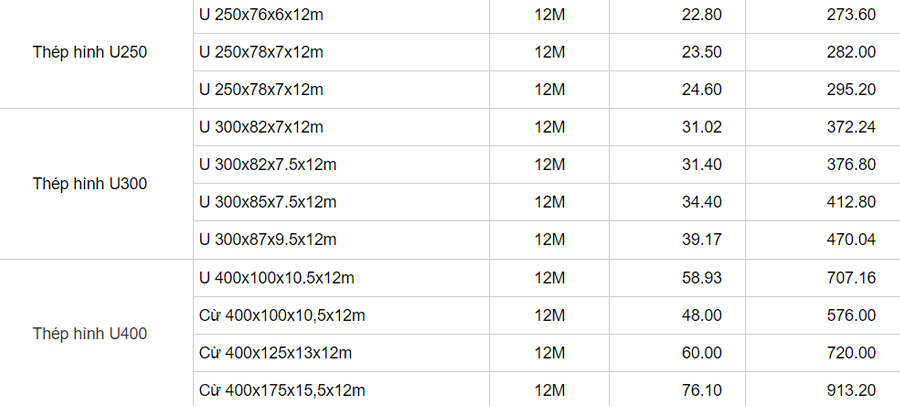Image resolution: width=900 pixels, height=406 pixels.
Task: Click the Thép hình U400 category cell
Action: (x=90, y=333)
